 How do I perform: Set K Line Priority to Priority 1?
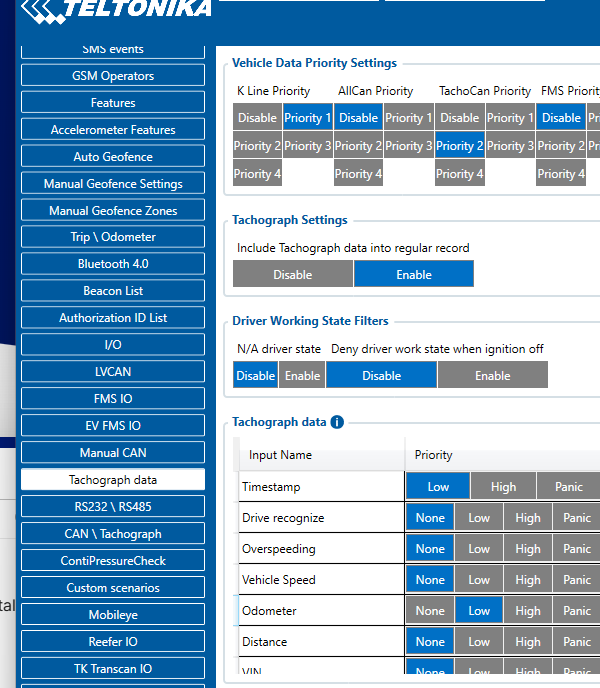tap(307, 117)
